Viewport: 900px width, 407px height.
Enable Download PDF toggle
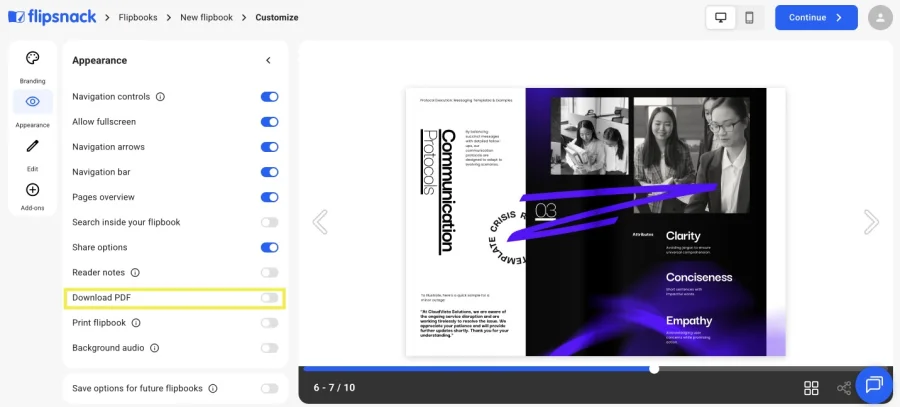tap(269, 298)
